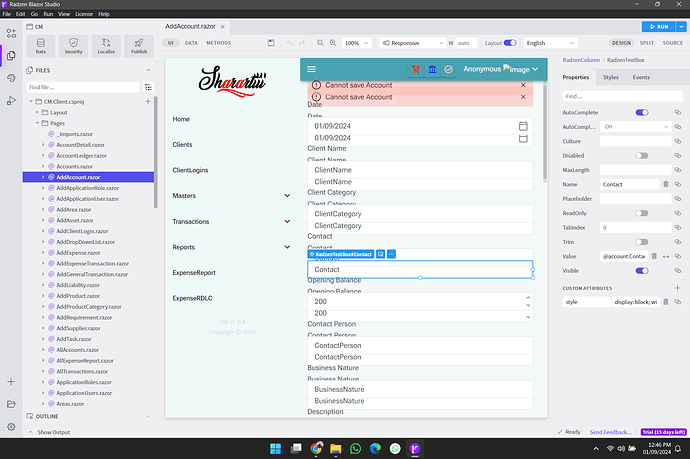Viewport: 690px width, 459px height.
Task: Dismiss the first Cannot save Account alert
Action: tap(523, 85)
